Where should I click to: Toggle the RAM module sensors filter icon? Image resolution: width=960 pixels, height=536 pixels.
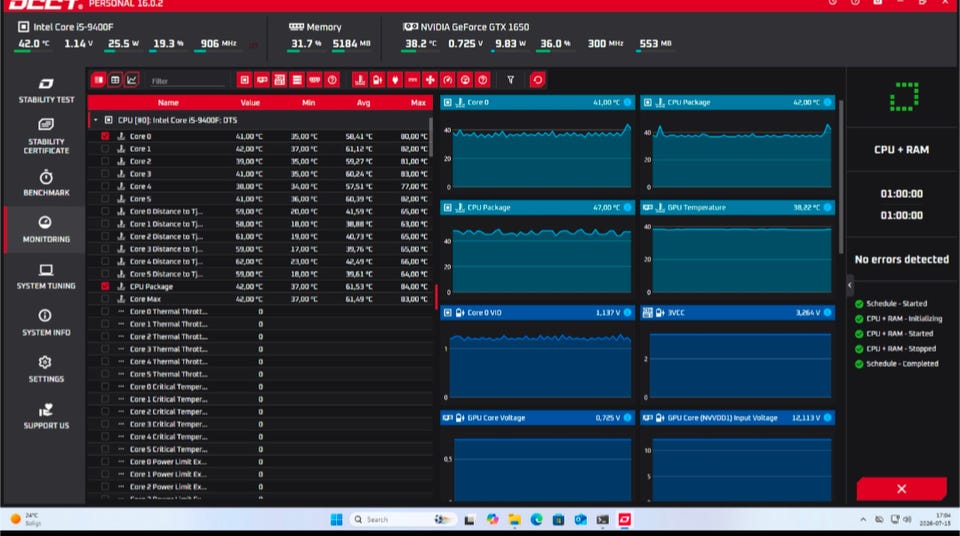pyautogui.click(x=314, y=80)
